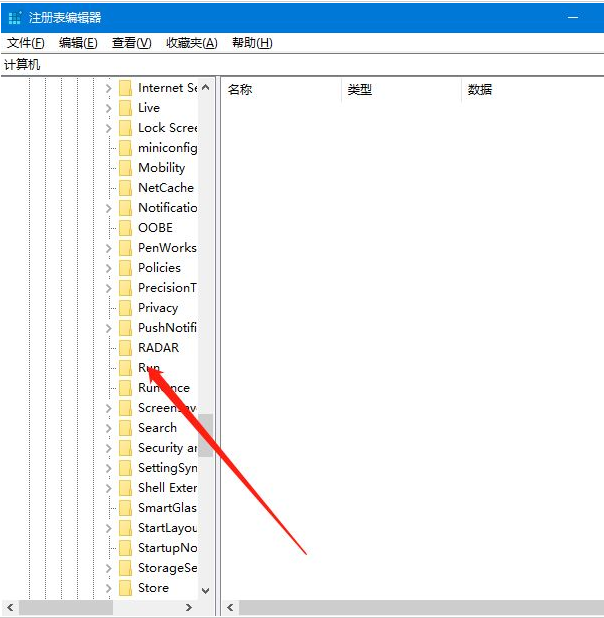This screenshot has width=604, height=618.
Task: Minimize the Registry Editor window
Action: (x=573, y=17)
